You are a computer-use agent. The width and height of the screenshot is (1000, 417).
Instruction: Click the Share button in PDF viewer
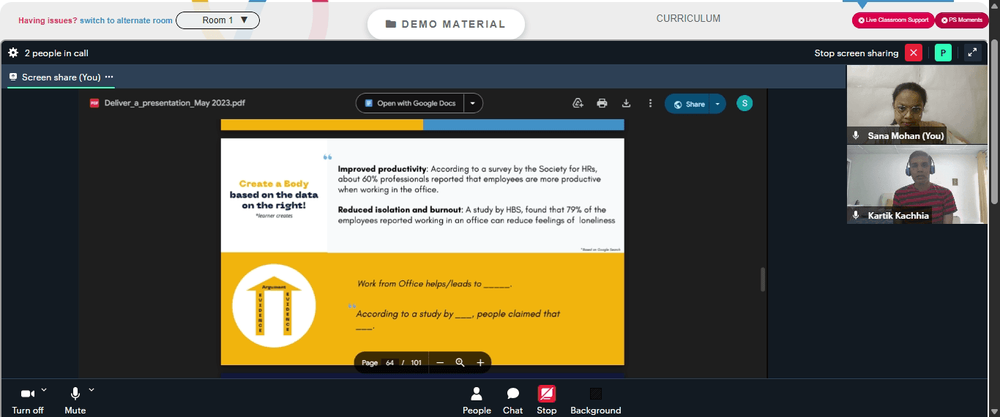coord(688,104)
